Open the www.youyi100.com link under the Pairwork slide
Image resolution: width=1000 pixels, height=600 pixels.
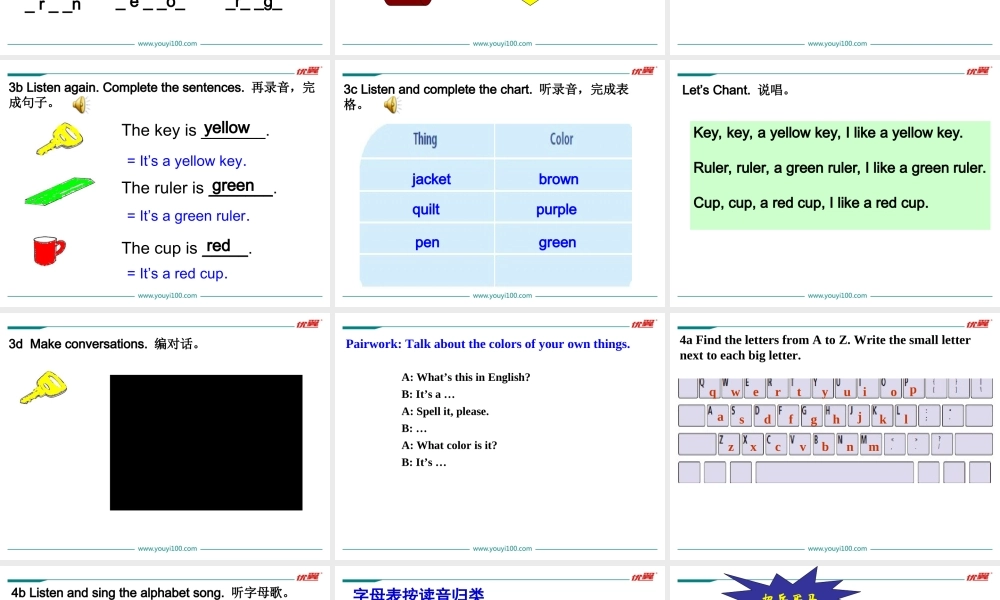[x=500, y=548]
